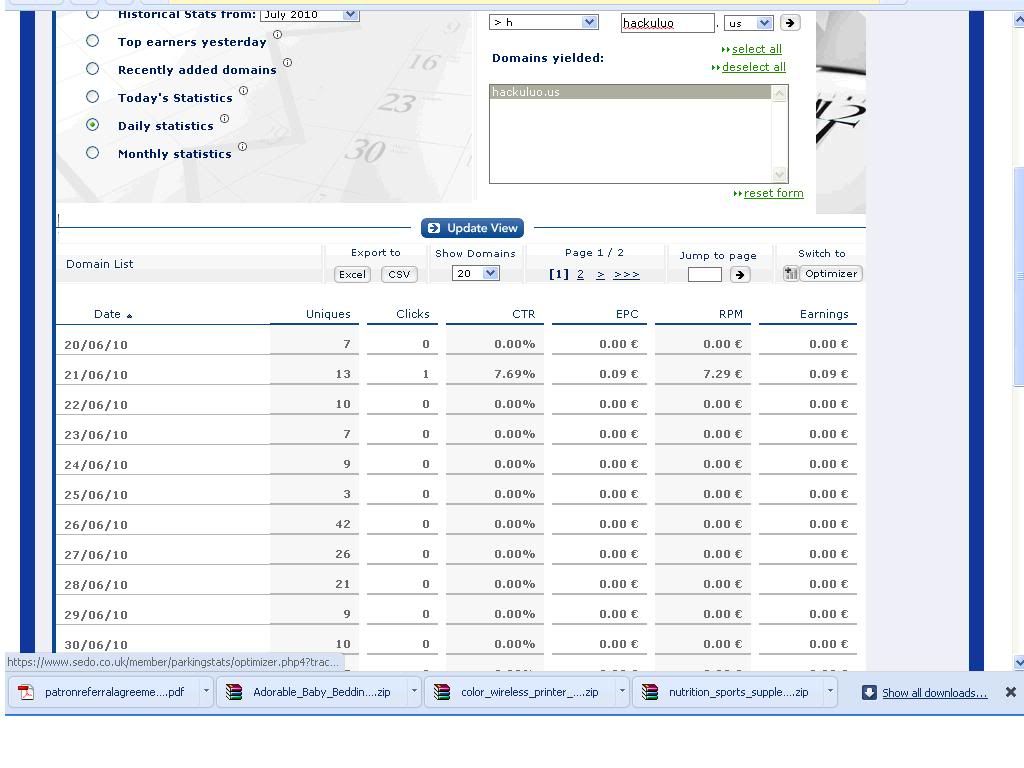The width and height of the screenshot is (1024, 768).
Task: Select the Monthly statistics radio button
Action: (93, 153)
